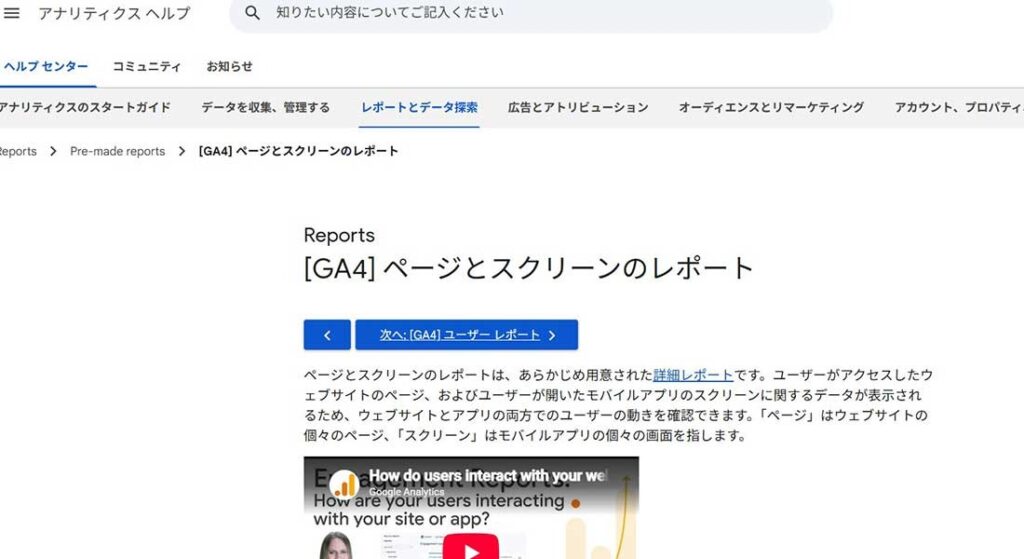Switch to the コミュニティ tab
The image size is (1024, 559).
(147, 67)
